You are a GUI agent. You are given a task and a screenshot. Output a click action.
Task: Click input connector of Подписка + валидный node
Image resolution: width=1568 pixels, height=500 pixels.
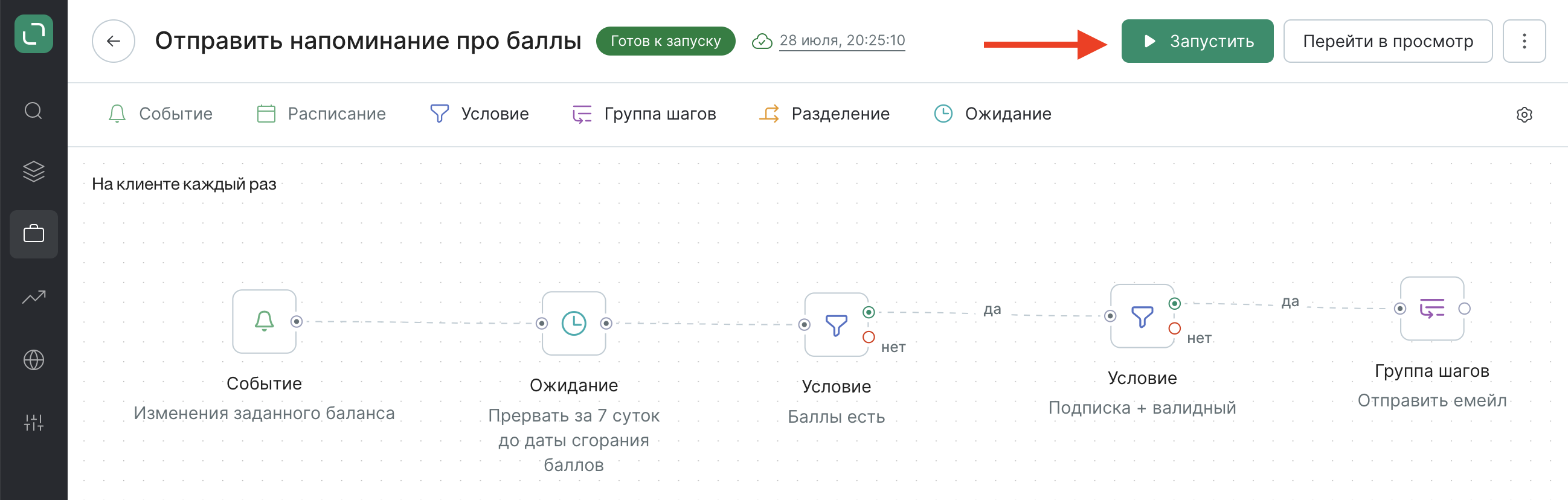point(1110,316)
